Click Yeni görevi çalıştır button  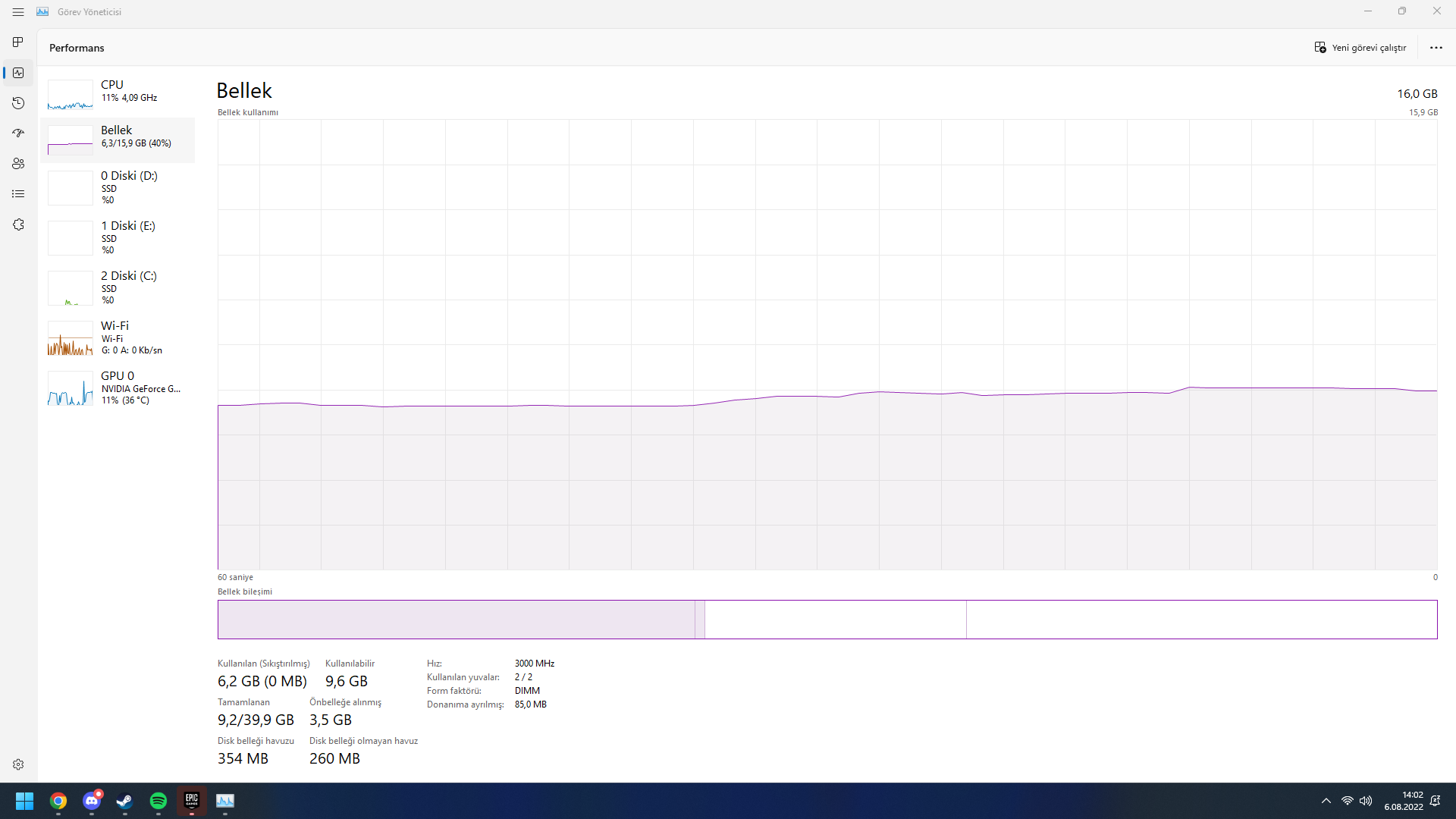pyautogui.click(x=1360, y=48)
